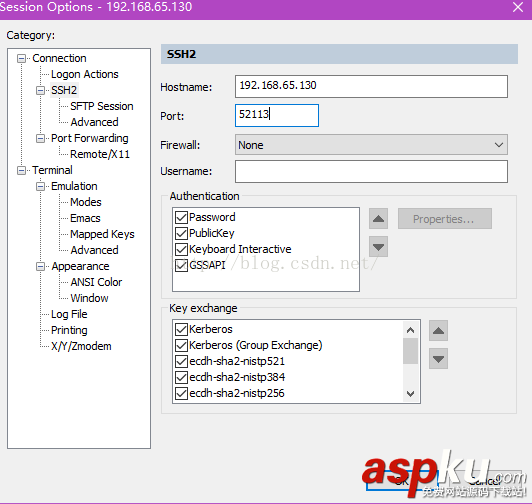Select Logon Actions category
The height and width of the screenshot is (504, 532).
(84, 74)
